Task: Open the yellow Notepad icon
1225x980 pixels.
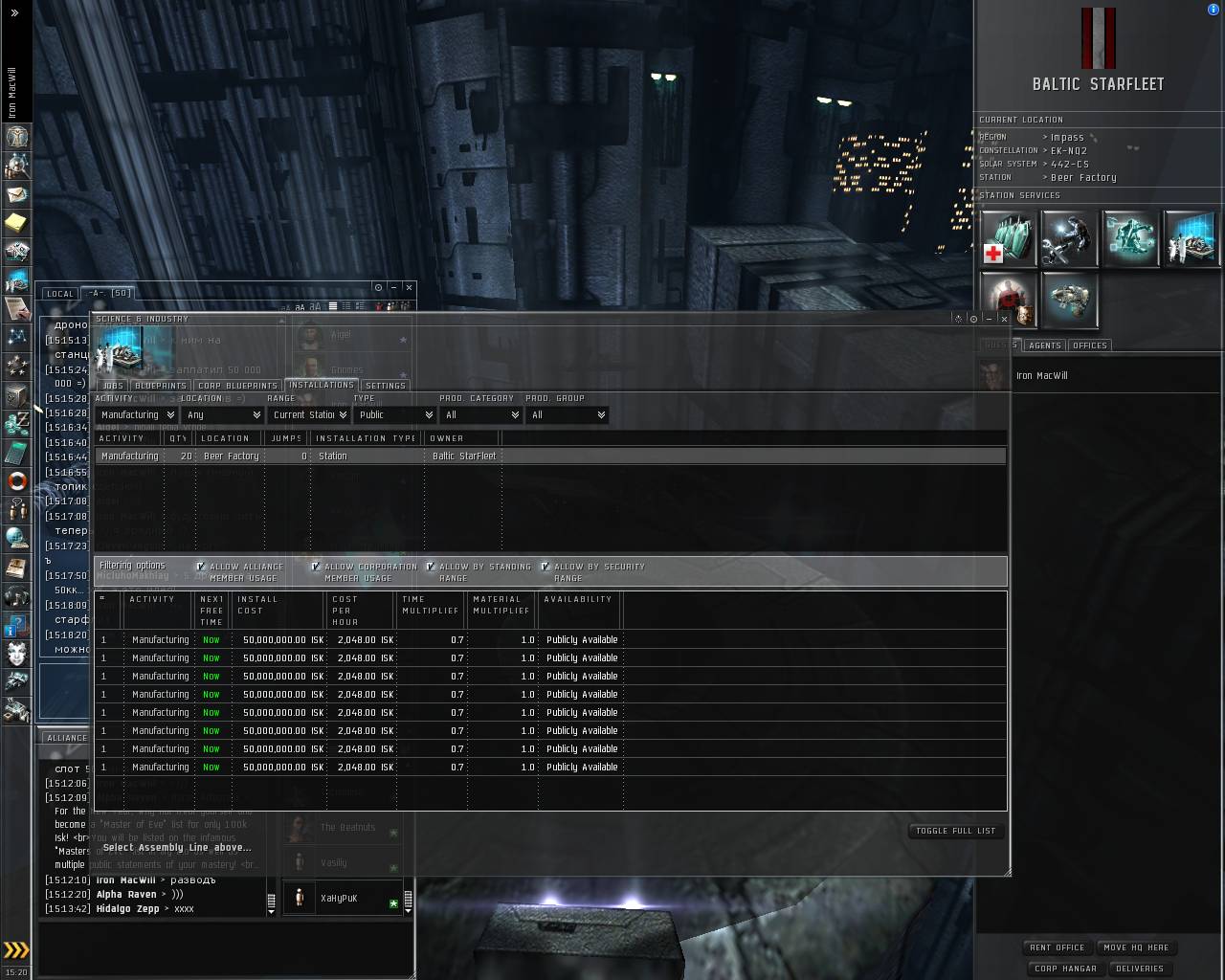Action: pyautogui.click(x=16, y=223)
